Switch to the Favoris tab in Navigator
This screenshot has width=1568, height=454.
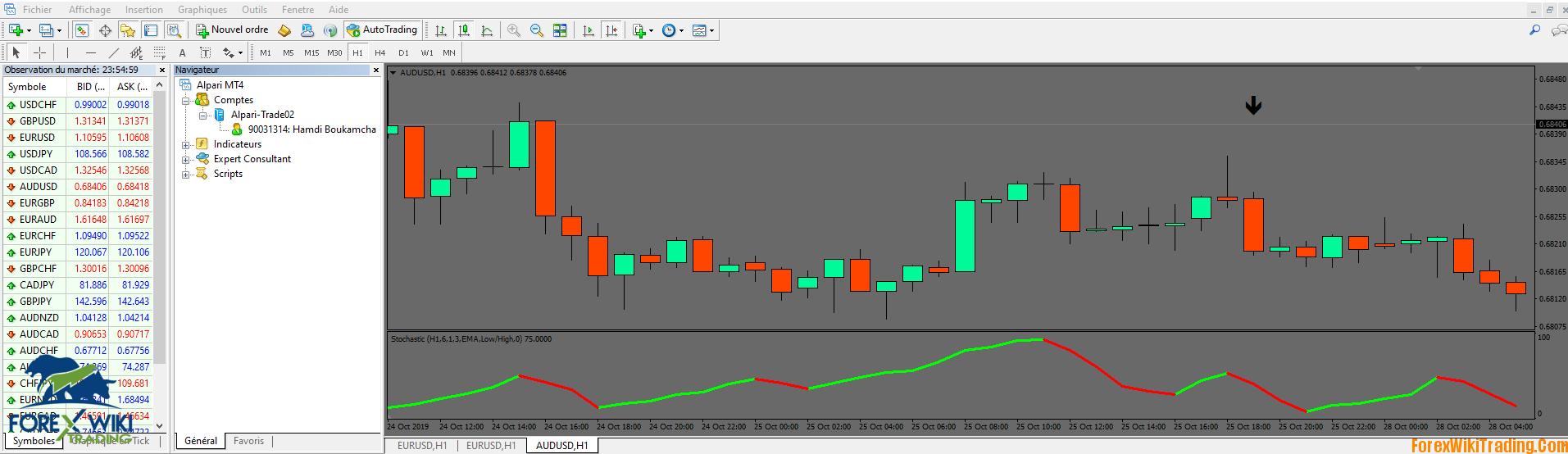click(x=248, y=441)
